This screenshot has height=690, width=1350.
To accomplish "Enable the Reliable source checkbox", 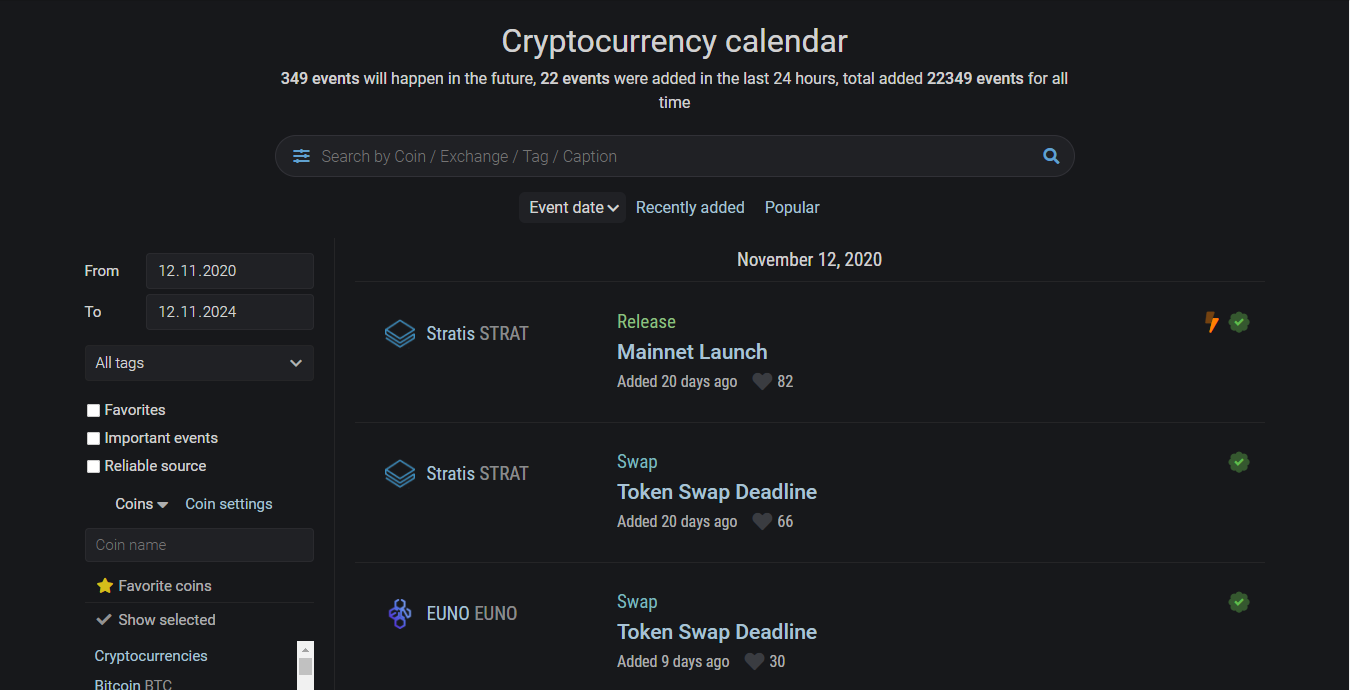I will (x=94, y=466).
